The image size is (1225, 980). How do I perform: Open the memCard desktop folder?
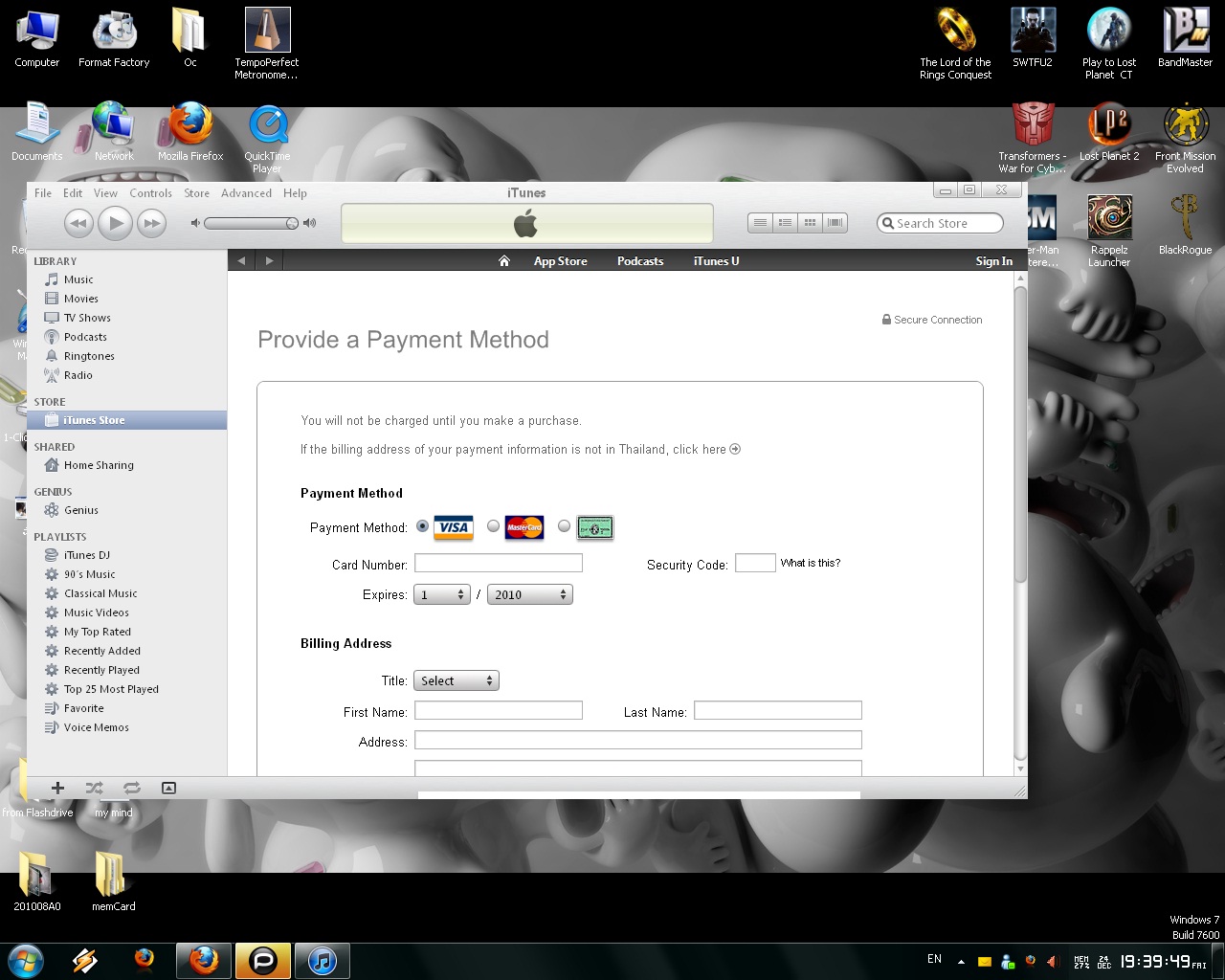[x=113, y=880]
